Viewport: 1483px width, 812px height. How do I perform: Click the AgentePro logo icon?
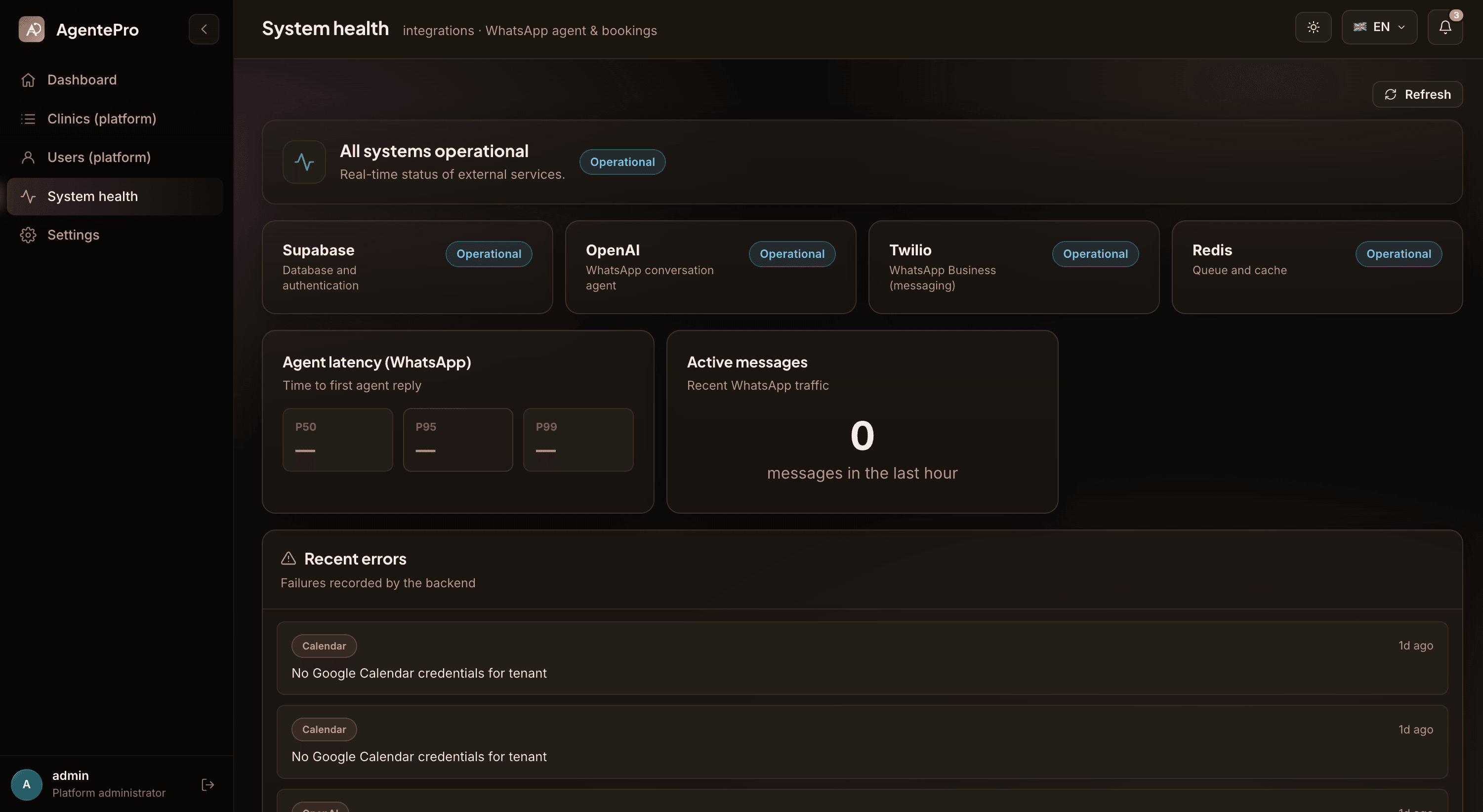click(32, 29)
